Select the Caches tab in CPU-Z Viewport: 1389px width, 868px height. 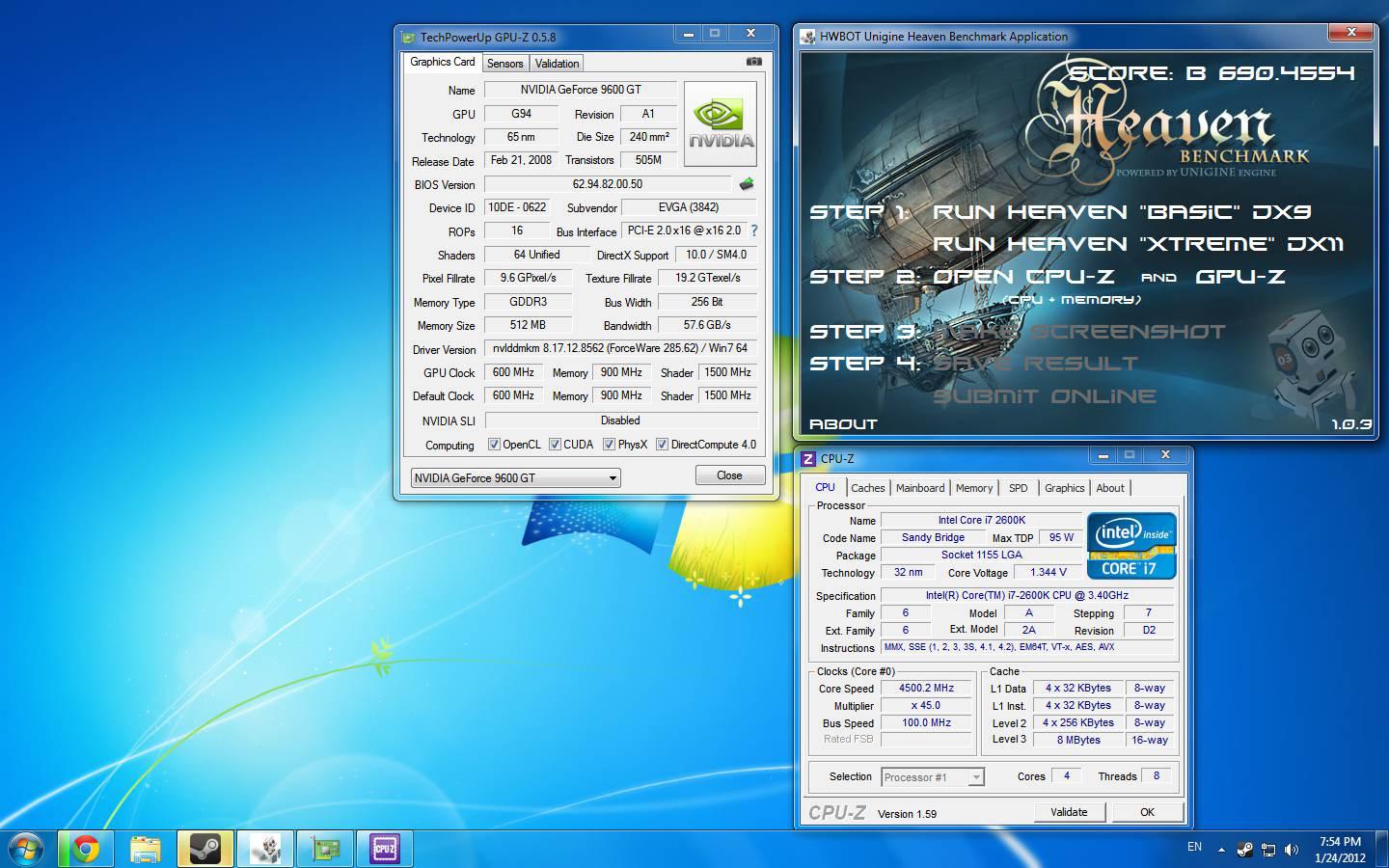(x=868, y=488)
